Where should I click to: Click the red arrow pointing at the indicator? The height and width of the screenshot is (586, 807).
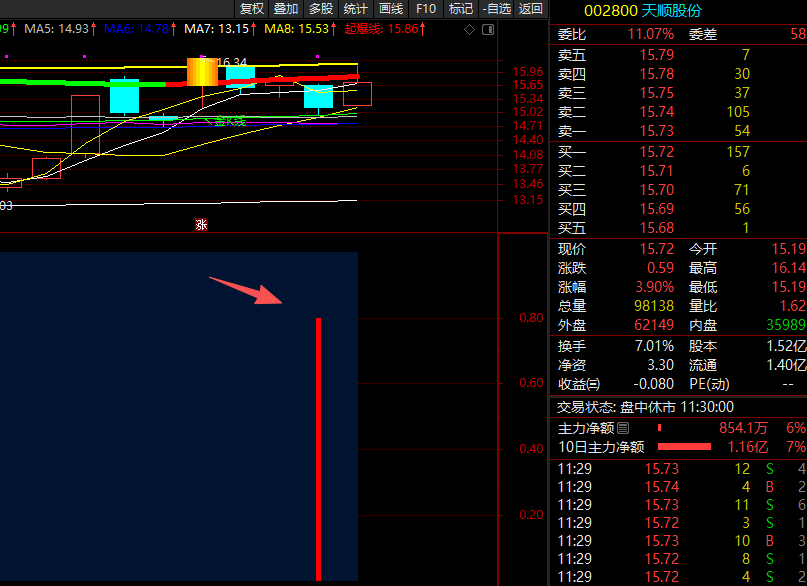(x=247, y=289)
